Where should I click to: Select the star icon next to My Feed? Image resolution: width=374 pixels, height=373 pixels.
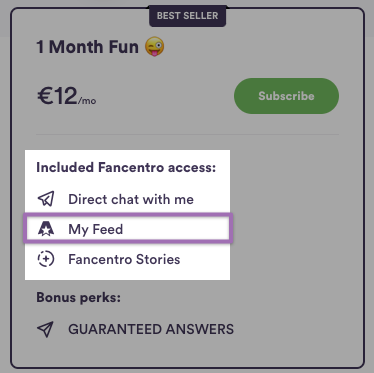point(46,229)
